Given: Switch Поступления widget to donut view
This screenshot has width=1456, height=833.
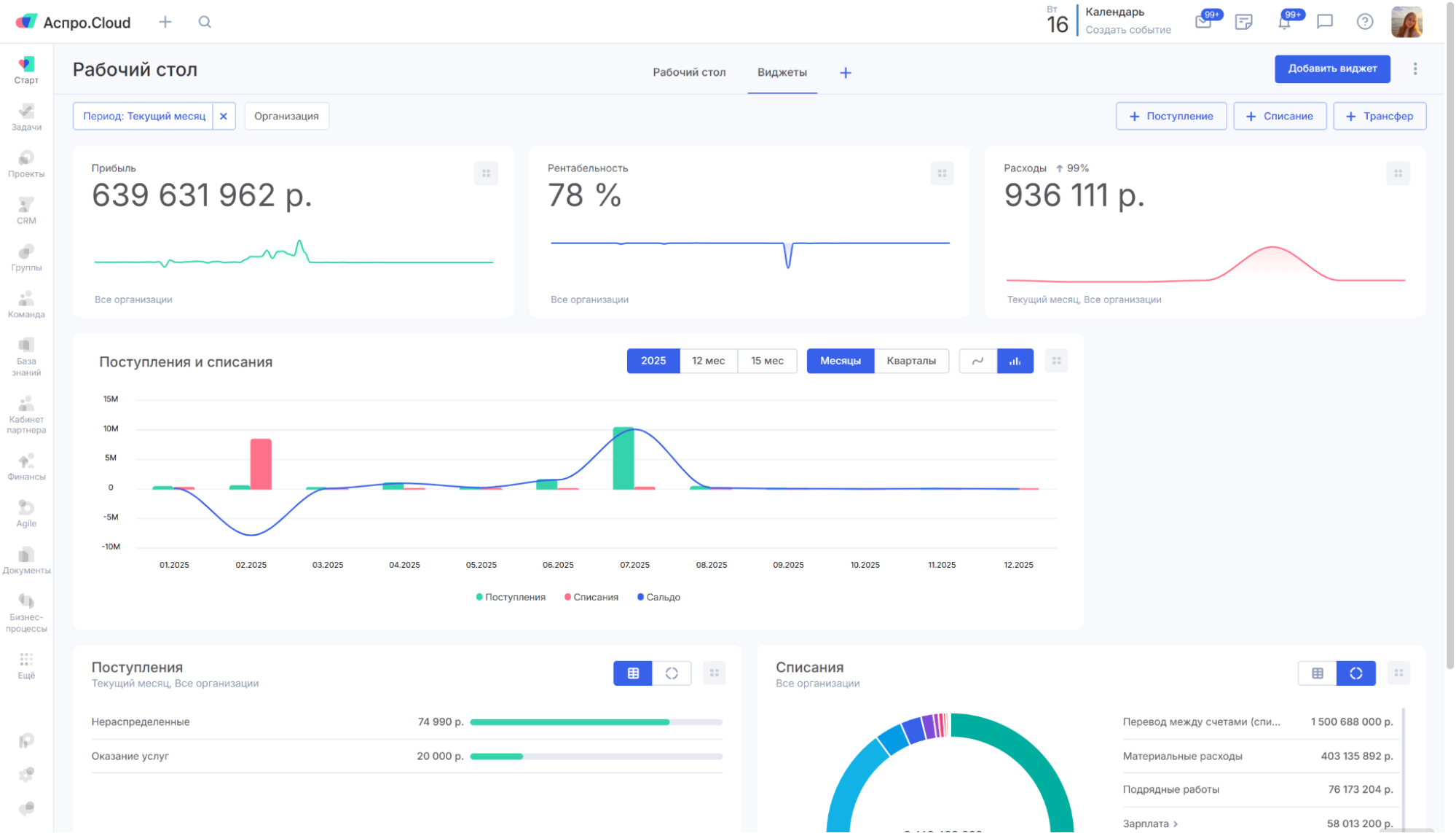Looking at the screenshot, I should 672,673.
